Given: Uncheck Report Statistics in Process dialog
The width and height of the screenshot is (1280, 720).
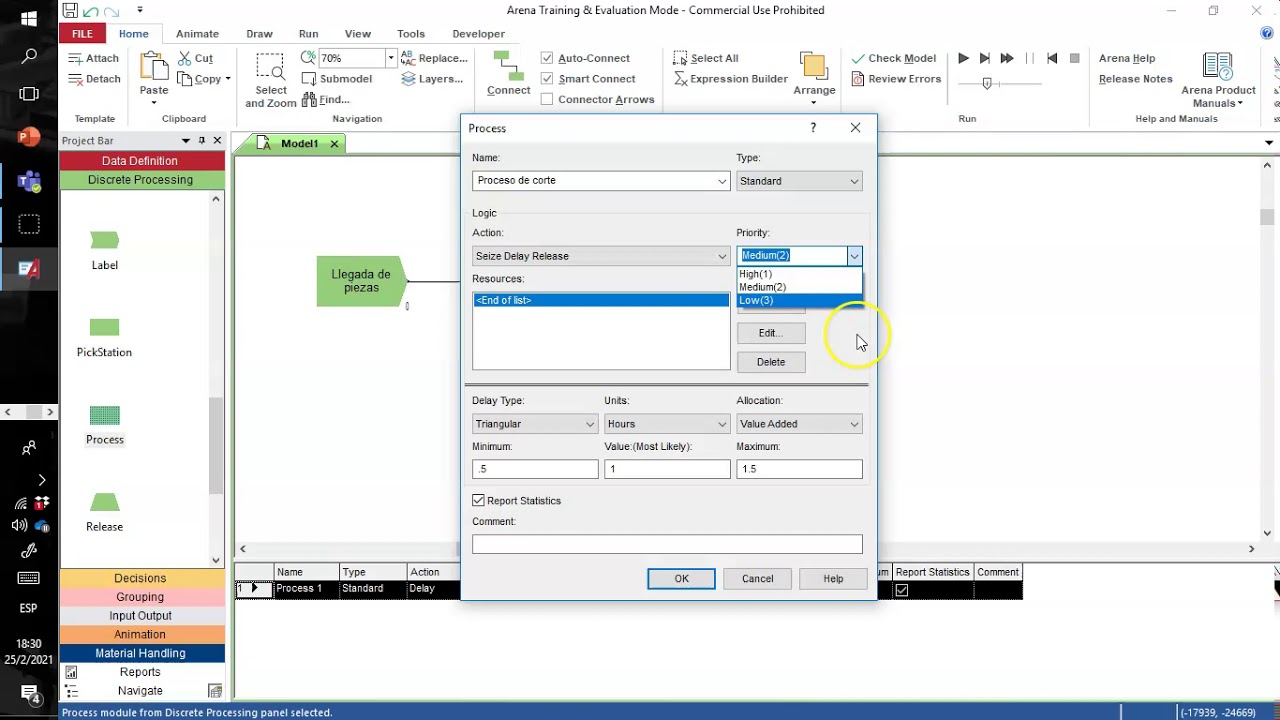Looking at the screenshot, I should click(x=478, y=500).
